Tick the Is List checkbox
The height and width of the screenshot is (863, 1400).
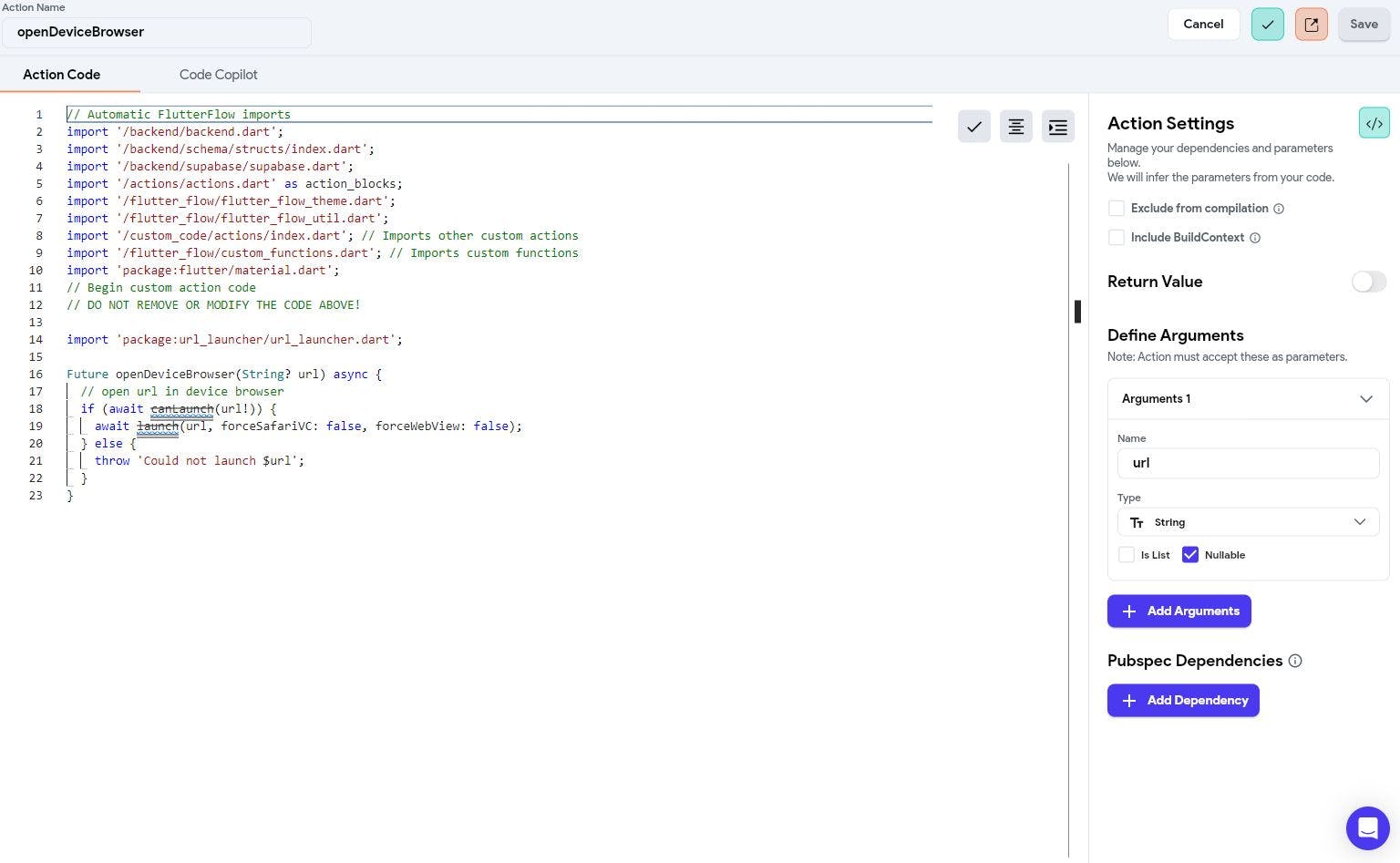coord(1127,555)
